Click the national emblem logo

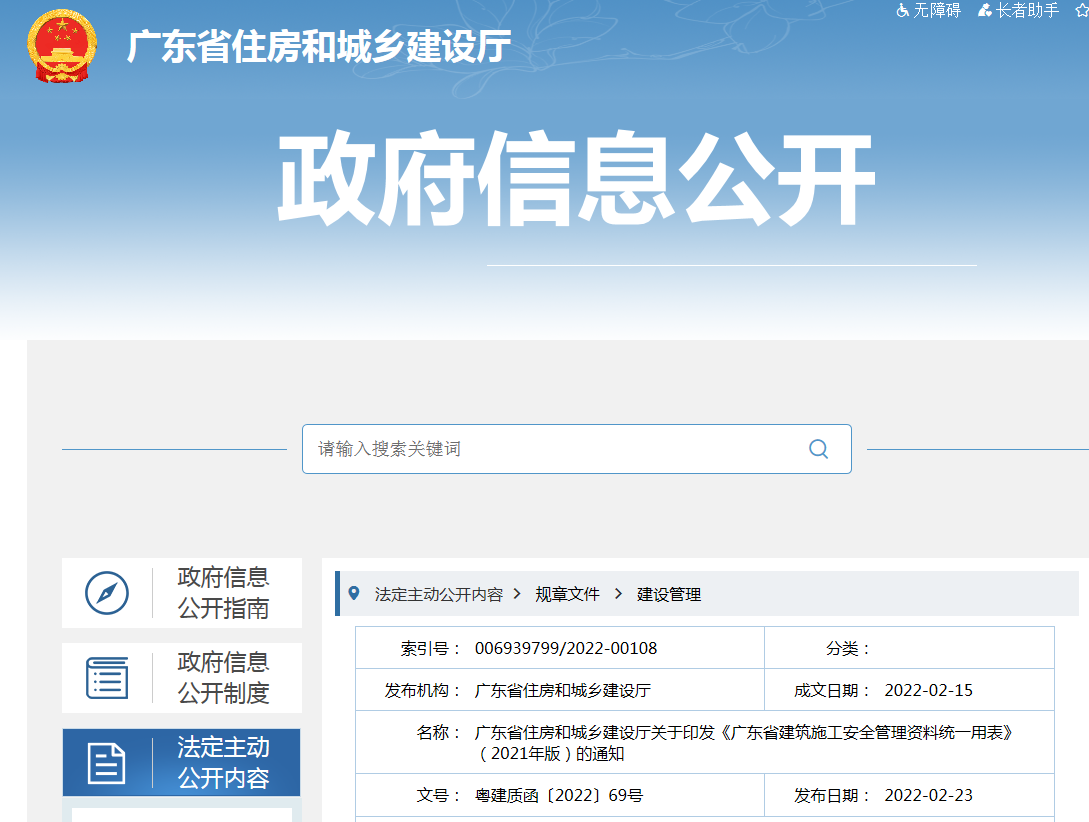click(x=61, y=46)
